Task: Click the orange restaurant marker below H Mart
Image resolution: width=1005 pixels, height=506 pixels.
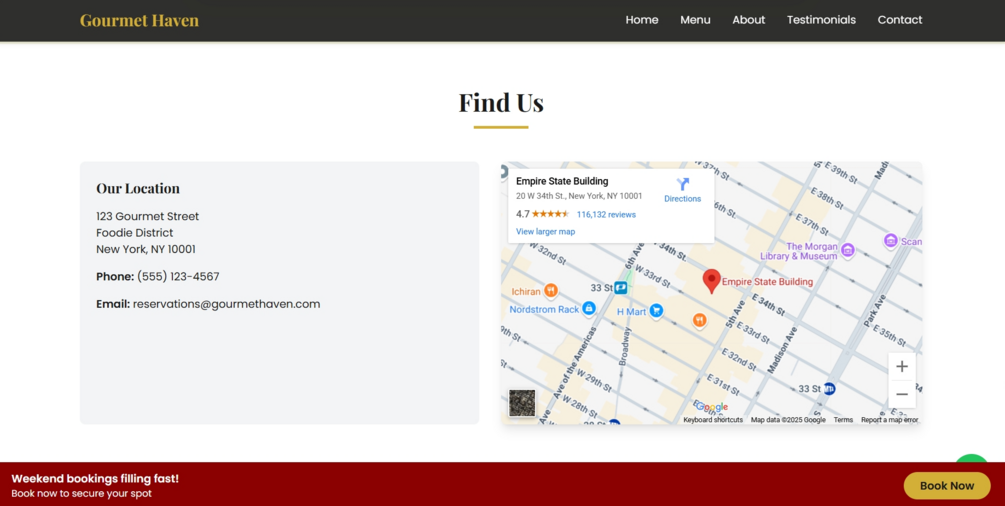Action: 699,321
